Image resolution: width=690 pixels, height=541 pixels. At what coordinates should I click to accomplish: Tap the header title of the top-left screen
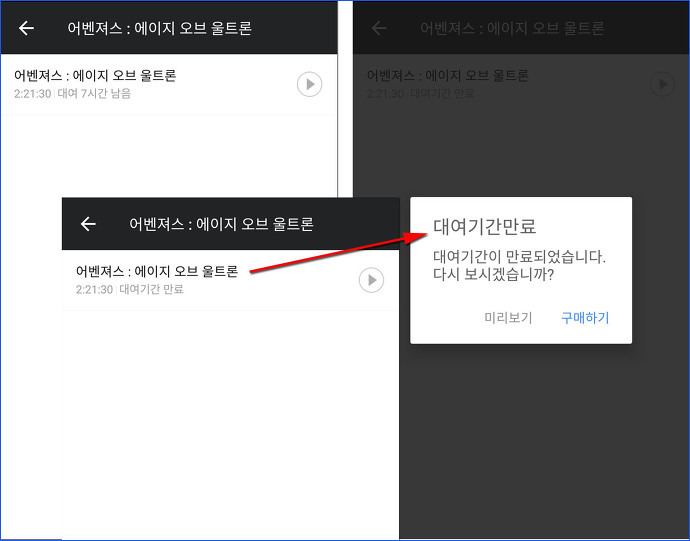coord(159,28)
